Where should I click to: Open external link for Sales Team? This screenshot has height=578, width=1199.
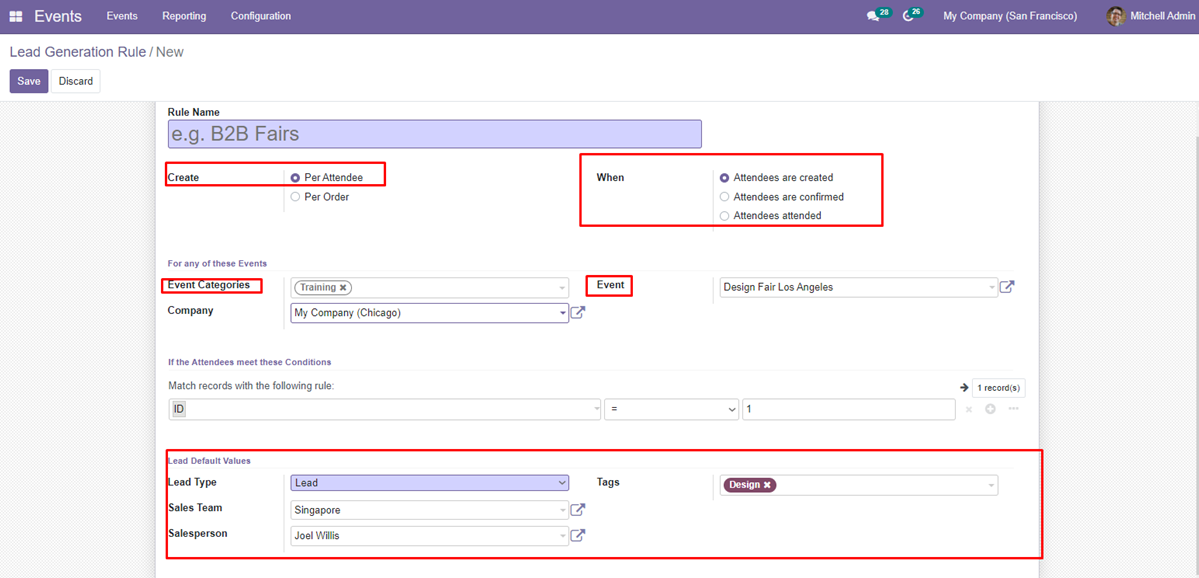pos(578,510)
